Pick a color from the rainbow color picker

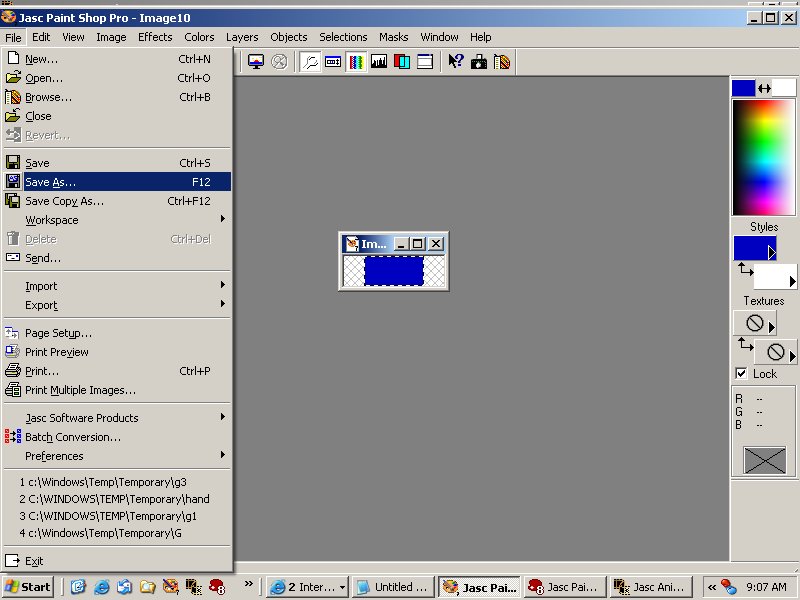pos(764,155)
